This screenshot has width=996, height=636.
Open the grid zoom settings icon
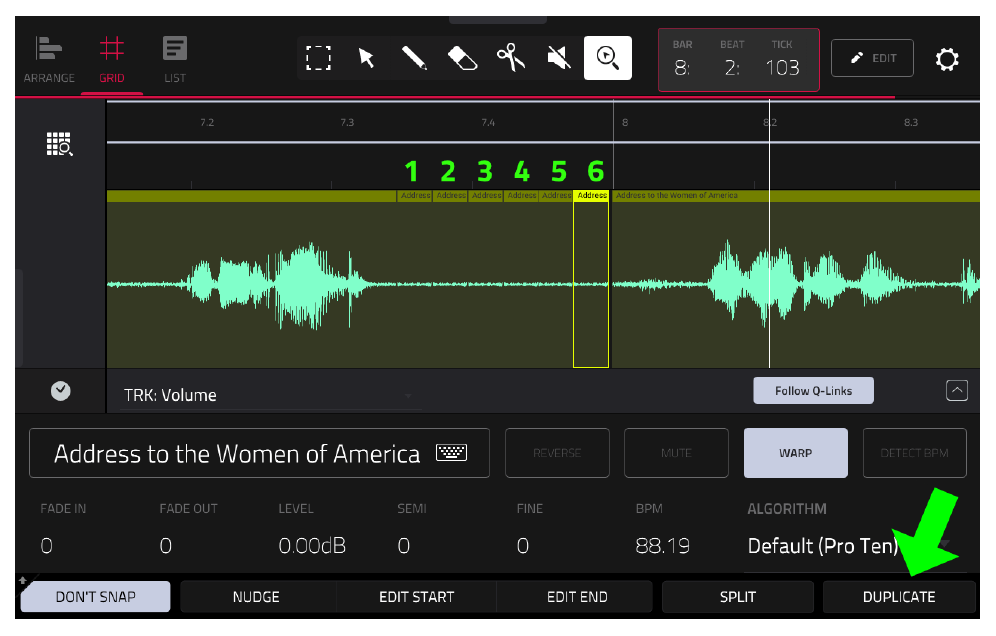(x=60, y=144)
